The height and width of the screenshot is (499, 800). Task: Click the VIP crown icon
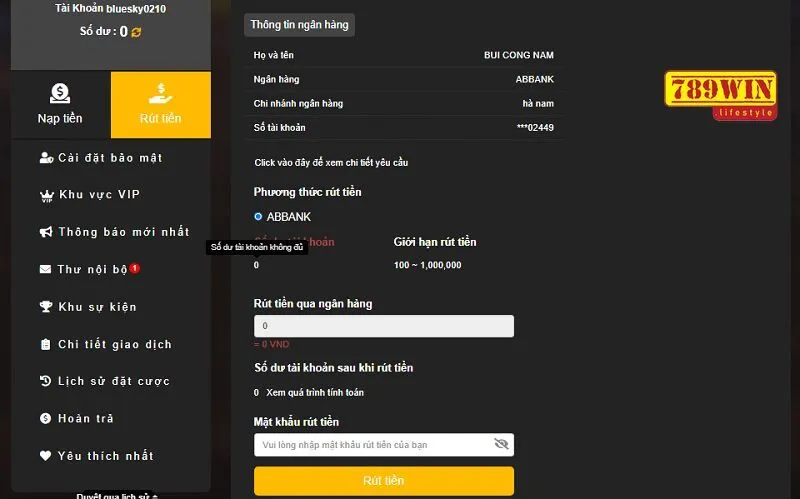coord(46,195)
